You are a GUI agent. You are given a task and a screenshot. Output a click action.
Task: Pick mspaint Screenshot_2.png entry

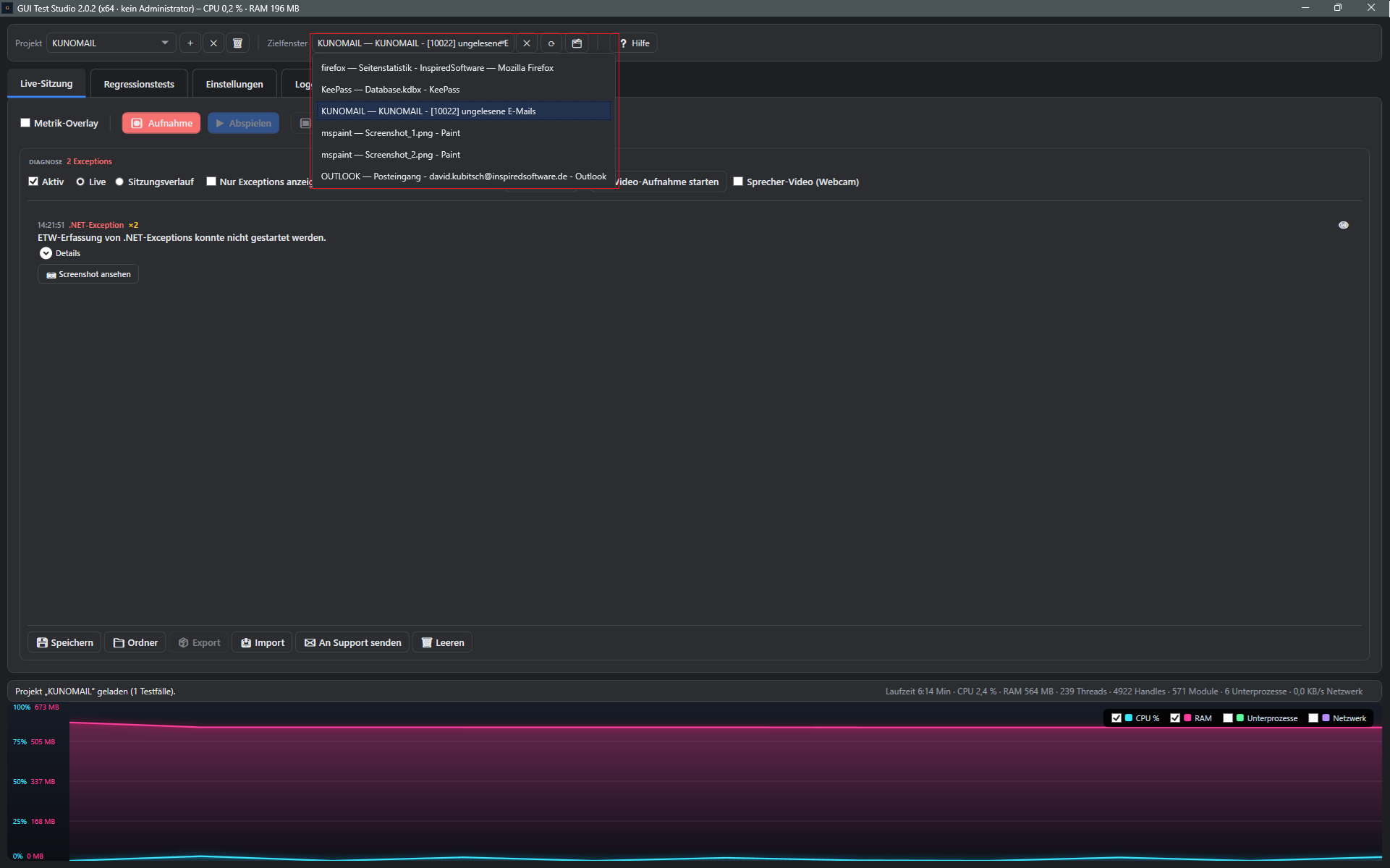click(x=464, y=155)
